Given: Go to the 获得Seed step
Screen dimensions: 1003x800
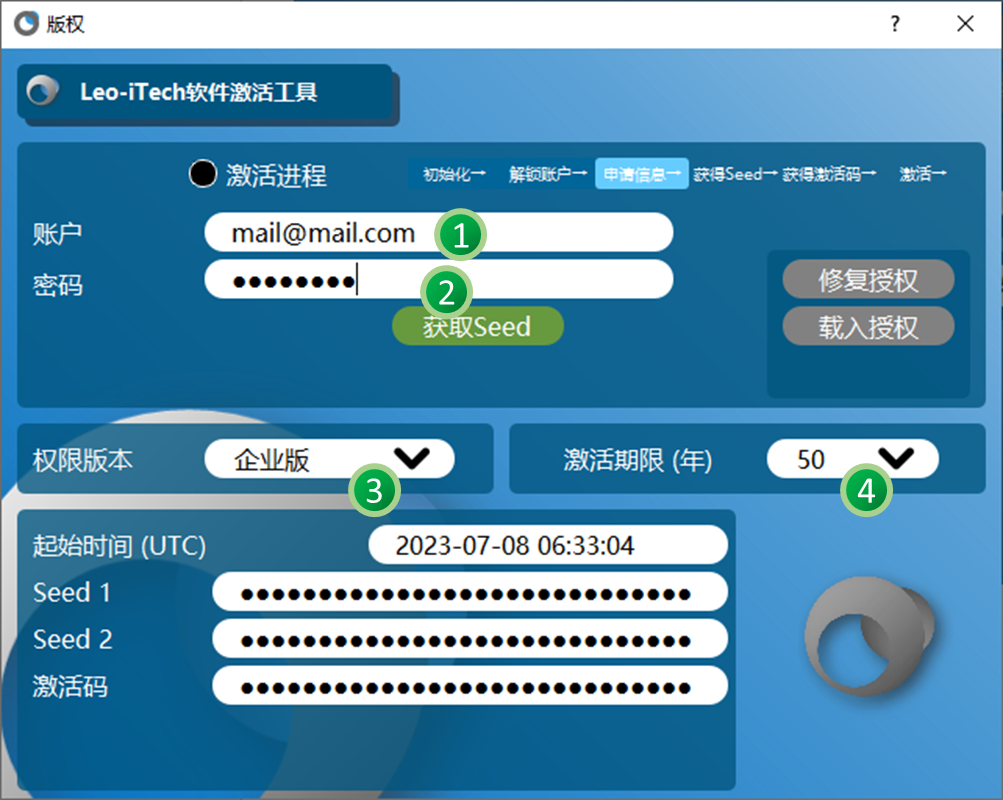Looking at the screenshot, I should click(x=735, y=174).
